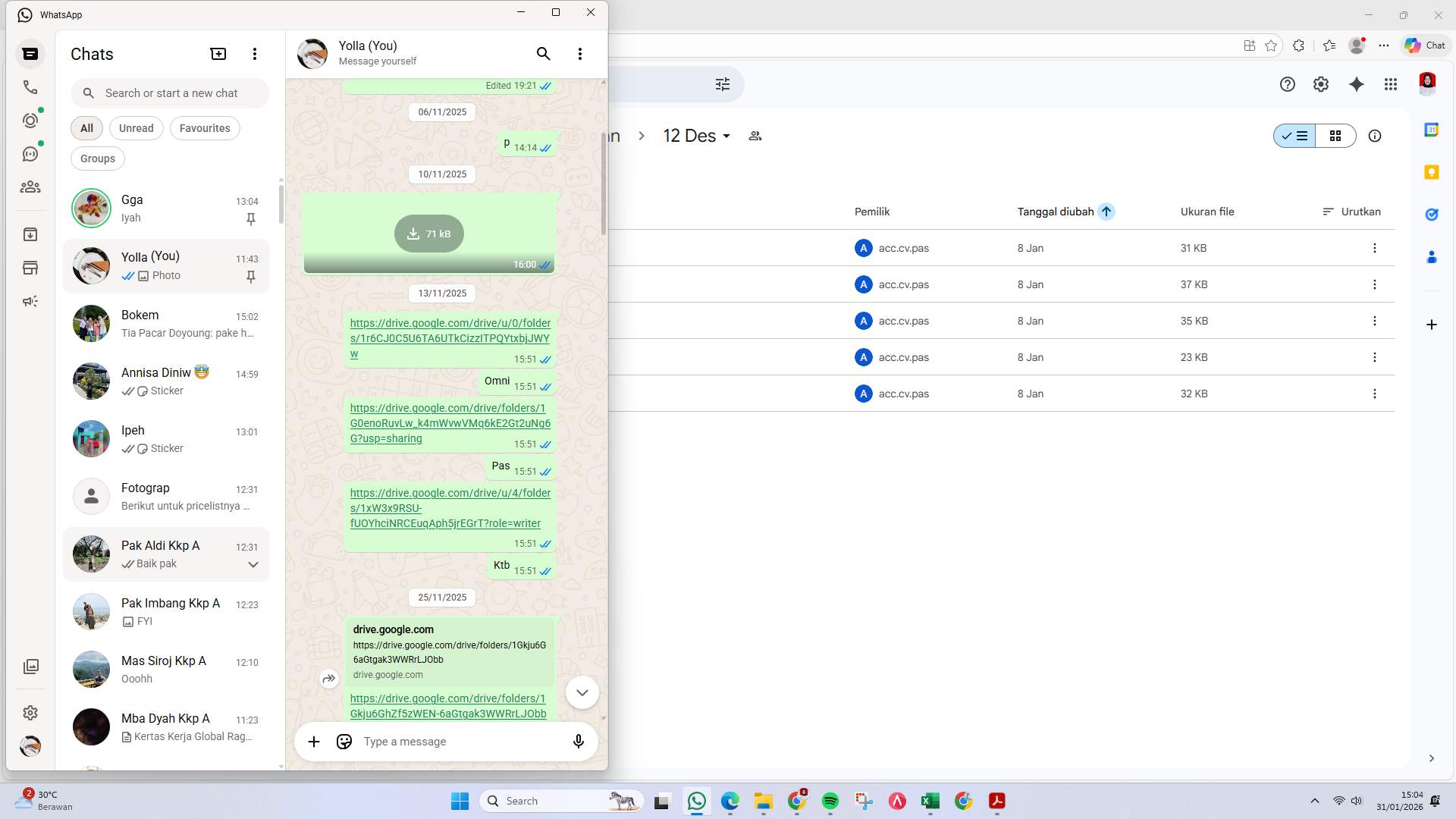1456x819 pixels.
Task: Open the WhatsApp Settings gear
Action: (30, 713)
